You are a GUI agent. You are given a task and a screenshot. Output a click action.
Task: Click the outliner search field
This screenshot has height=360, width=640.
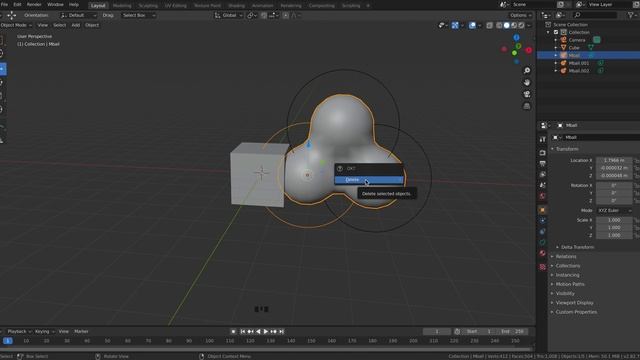point(595,15)
